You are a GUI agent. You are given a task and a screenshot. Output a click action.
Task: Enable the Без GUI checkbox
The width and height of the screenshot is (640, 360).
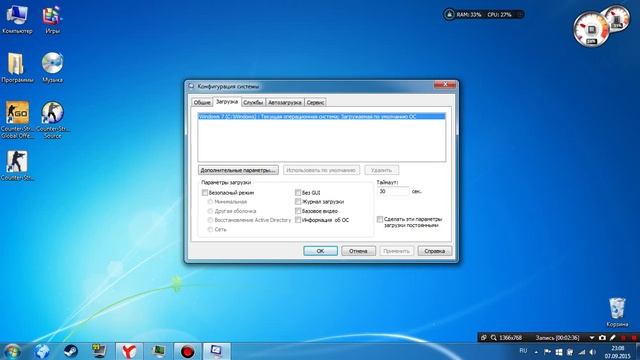298,192
